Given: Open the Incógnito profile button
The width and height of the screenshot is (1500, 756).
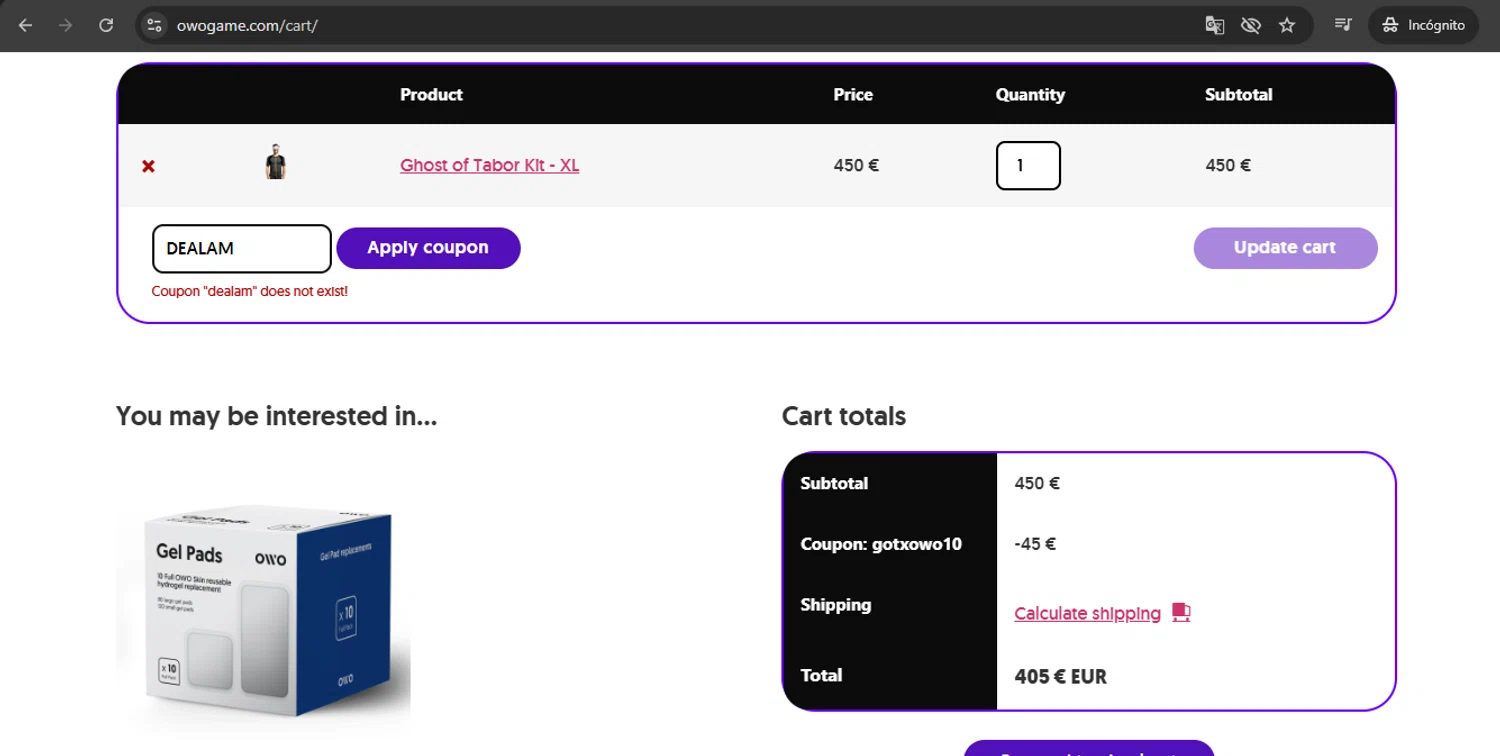Looking at the screenshot, I should coord(1423,25).
